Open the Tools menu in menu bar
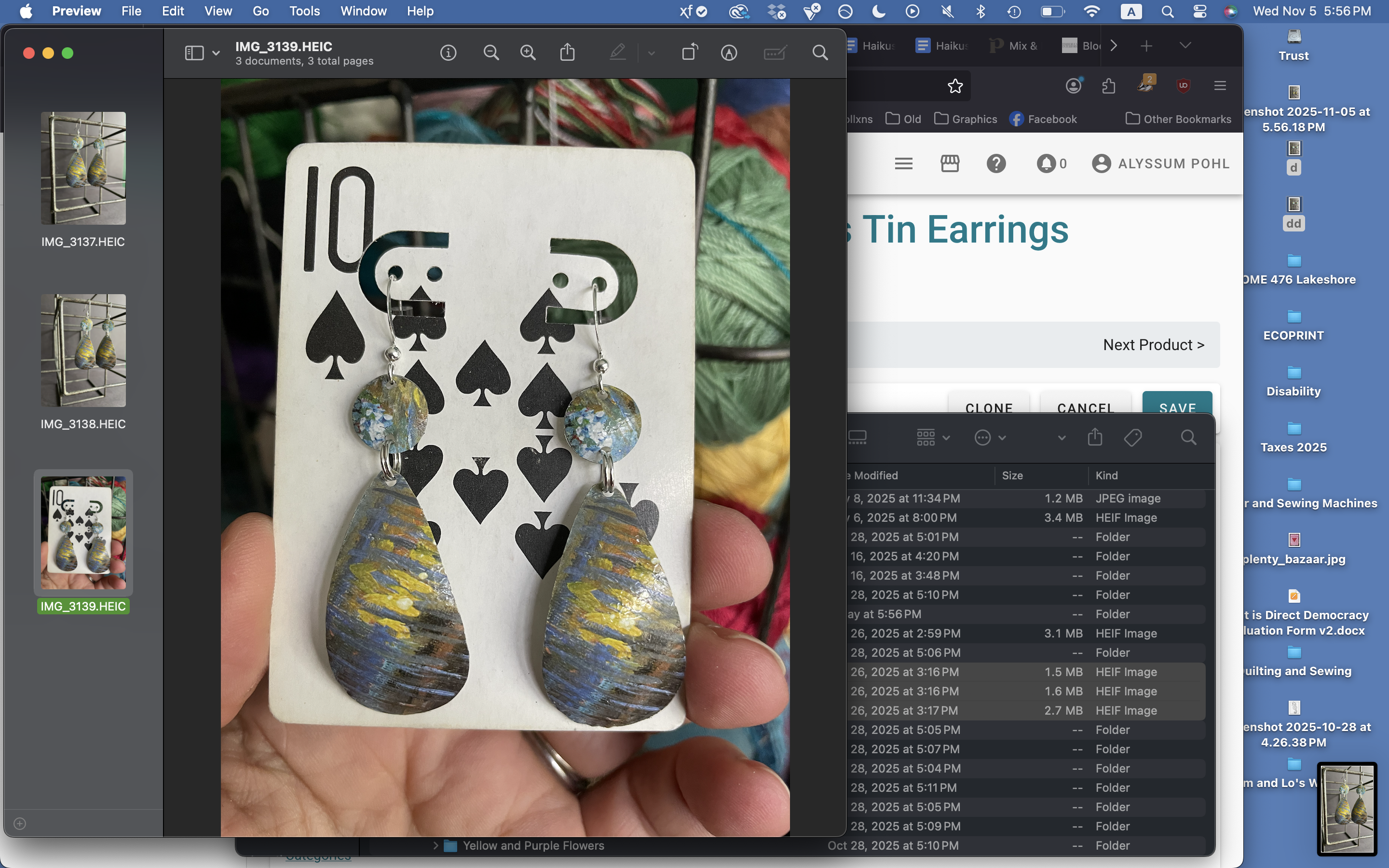 pyautogui.click(x=304, y=11)
